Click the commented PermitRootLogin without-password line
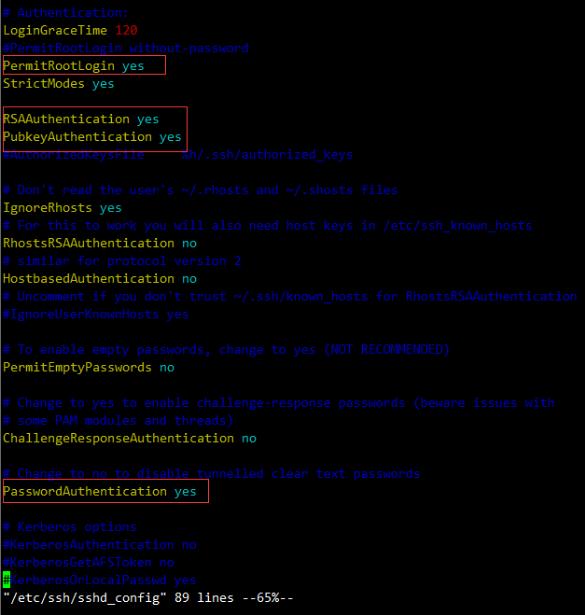Screen dimensions: 585x615 pyautogui.click(x=125, y=48)
